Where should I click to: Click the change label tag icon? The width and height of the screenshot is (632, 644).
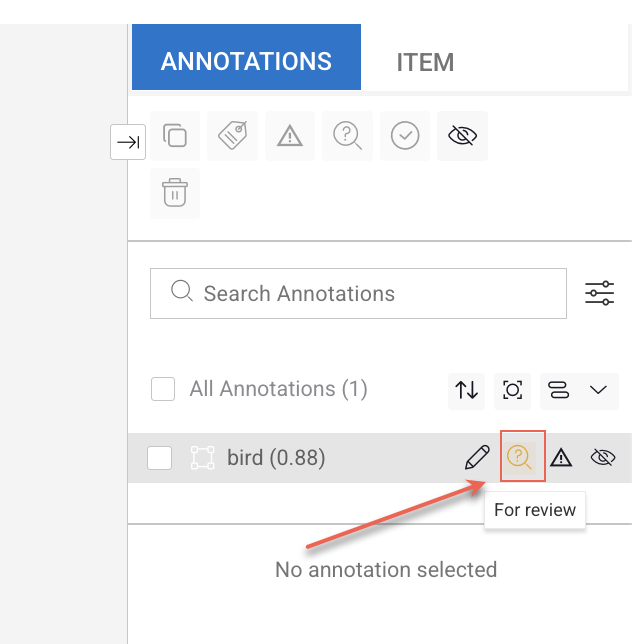232,136
